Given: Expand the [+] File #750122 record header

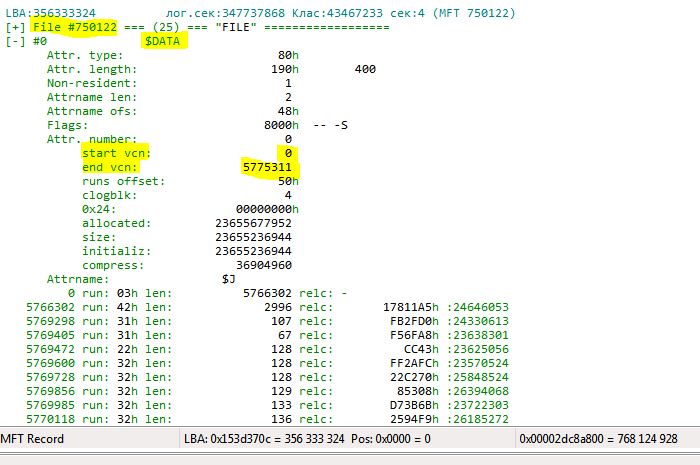Looking at the screenshot, I should pos(15,27).
